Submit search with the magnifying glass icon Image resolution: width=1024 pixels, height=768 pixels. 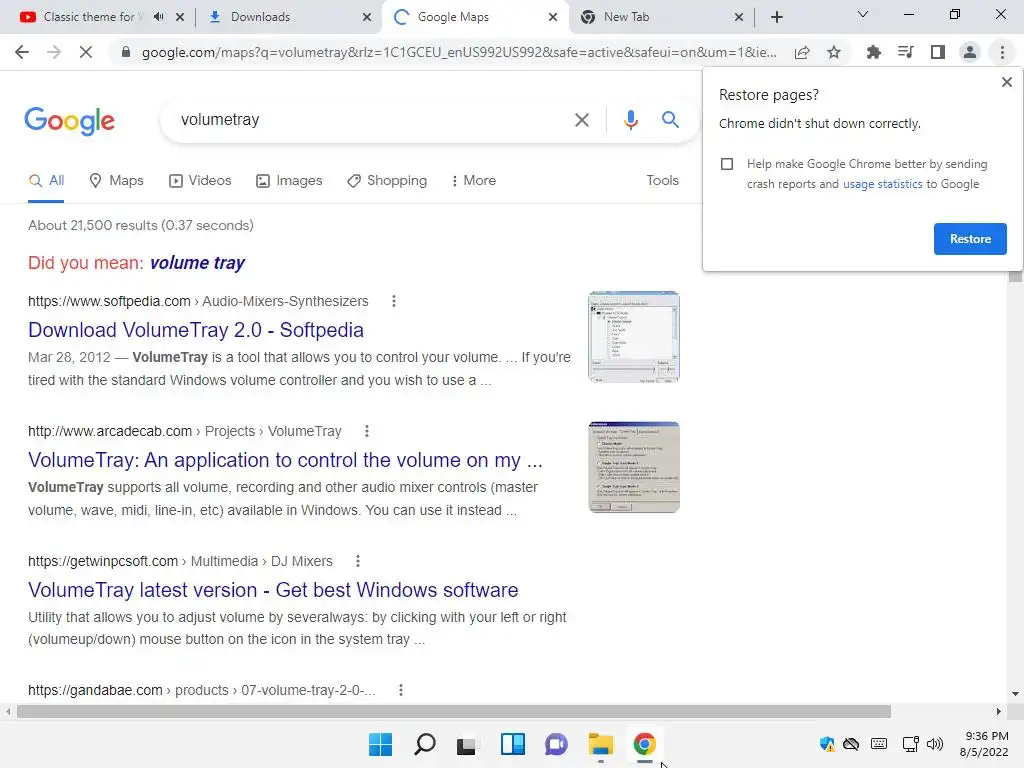tap(670, 120)
